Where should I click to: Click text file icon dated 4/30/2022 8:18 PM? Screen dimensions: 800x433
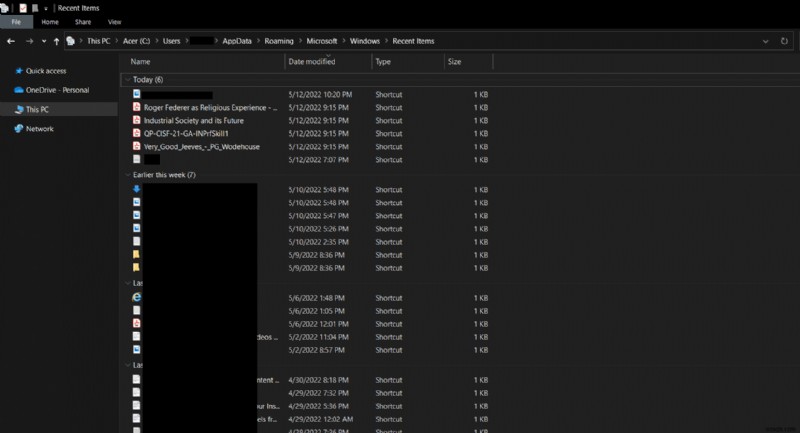tap(136, 379)
